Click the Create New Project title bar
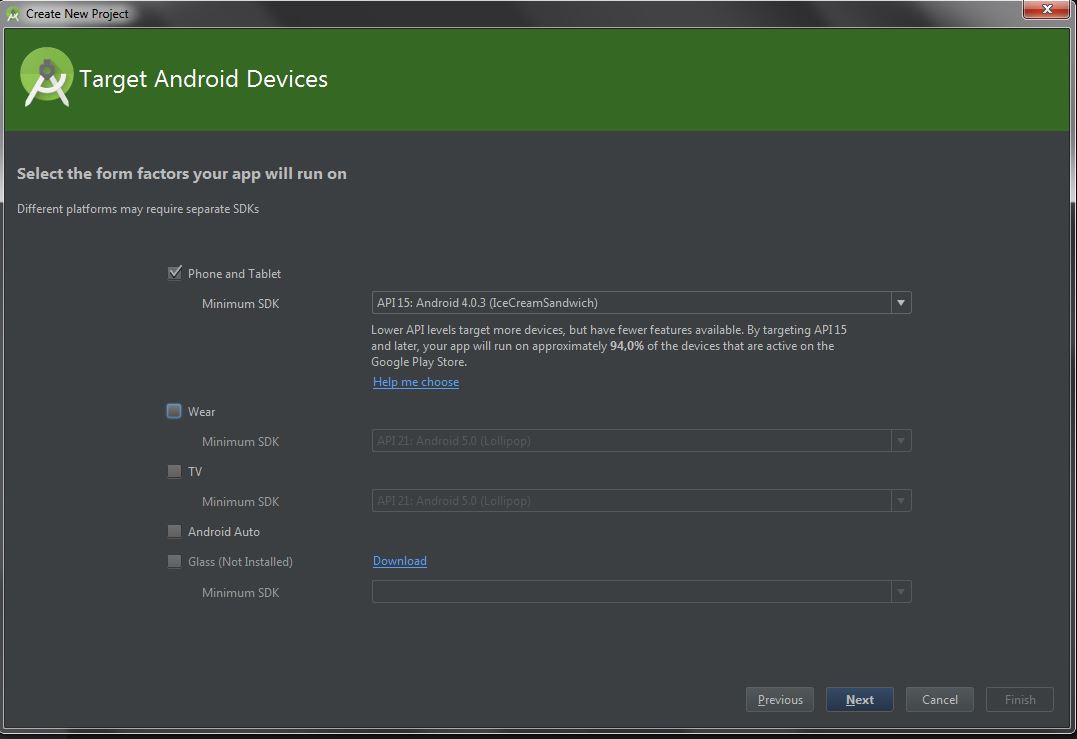Screen dimensions: 1077x739 pyautogui.click(x=500, y=13)
